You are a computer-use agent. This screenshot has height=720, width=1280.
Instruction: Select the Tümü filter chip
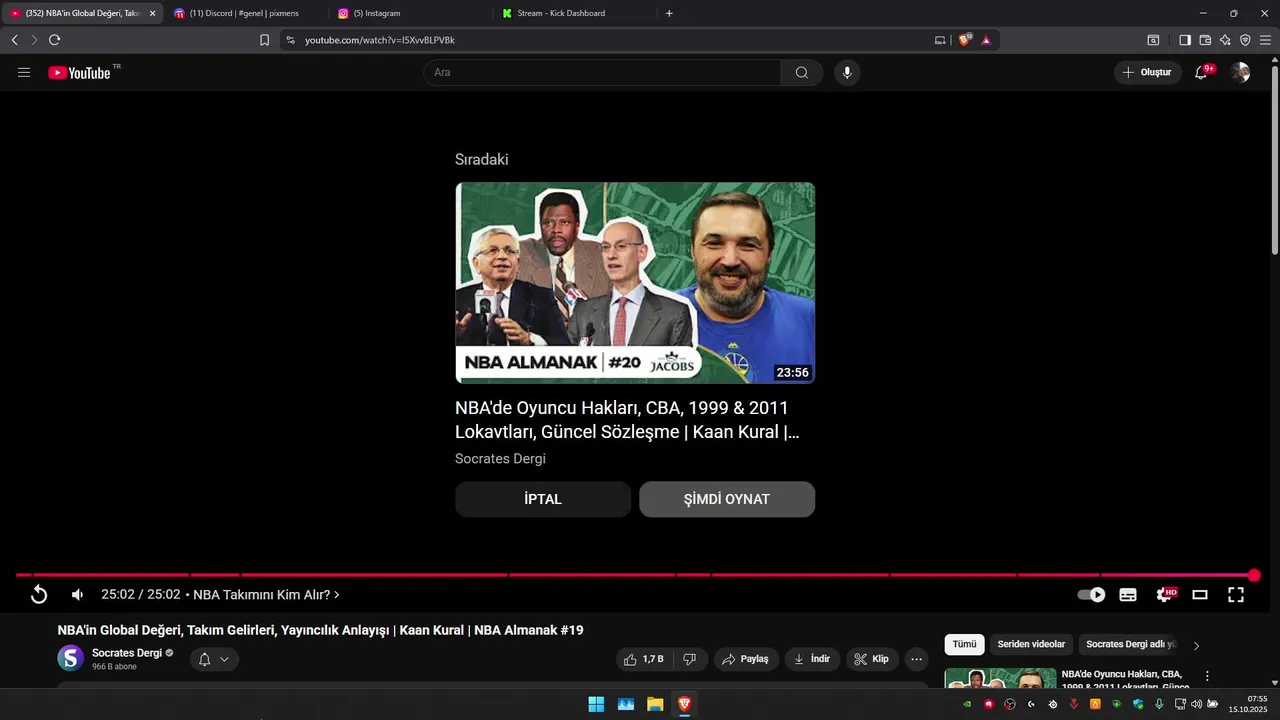pos(965,645)
